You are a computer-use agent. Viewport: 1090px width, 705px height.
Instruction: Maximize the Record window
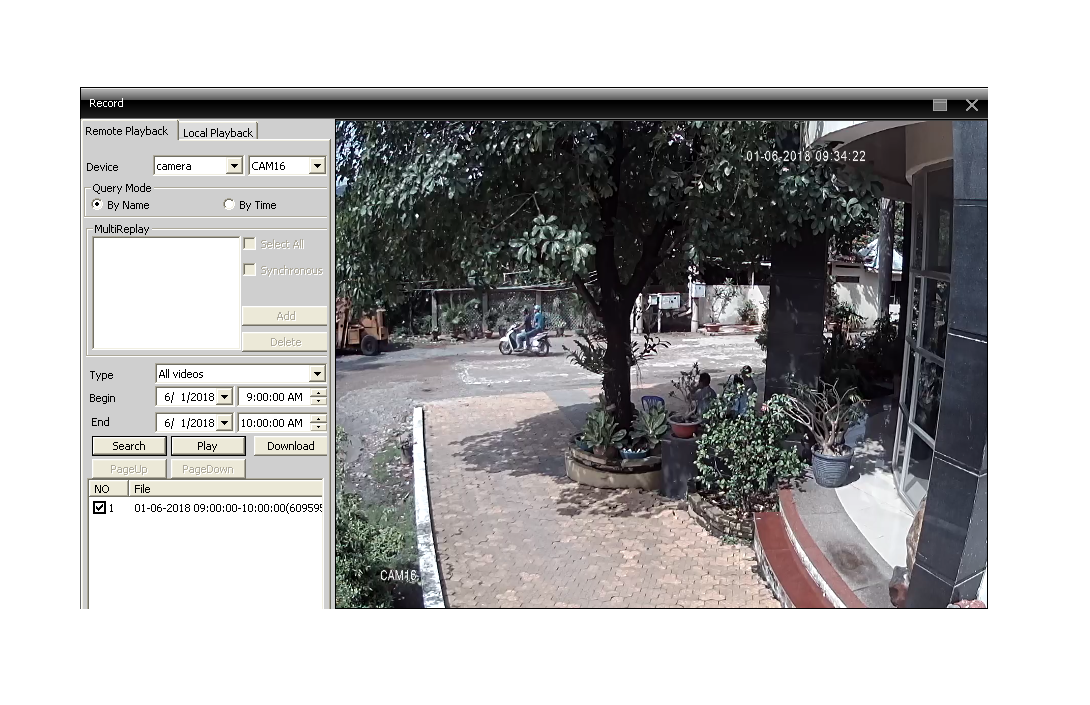point(939,104)
